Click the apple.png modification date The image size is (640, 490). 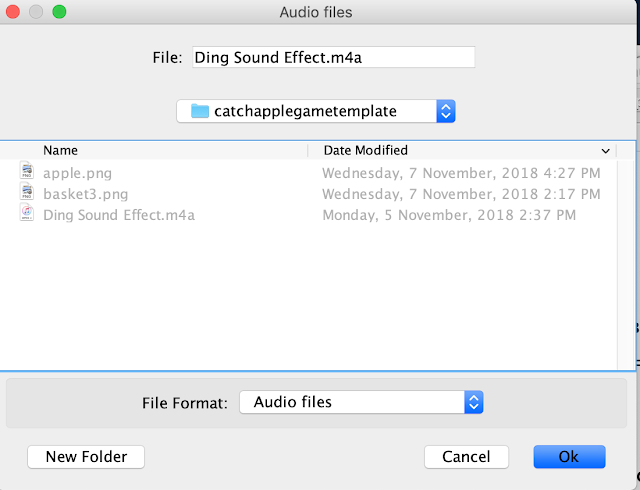click(461, 172)
